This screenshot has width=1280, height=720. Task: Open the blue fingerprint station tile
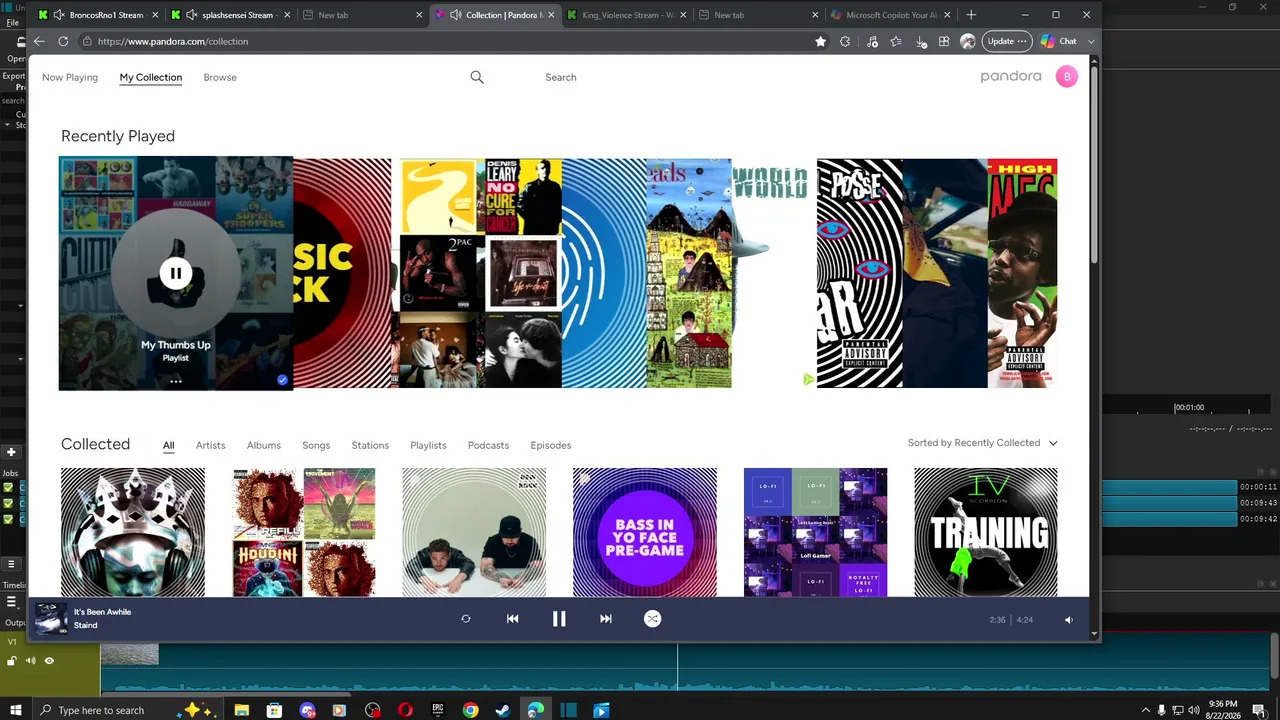[604, 273]
